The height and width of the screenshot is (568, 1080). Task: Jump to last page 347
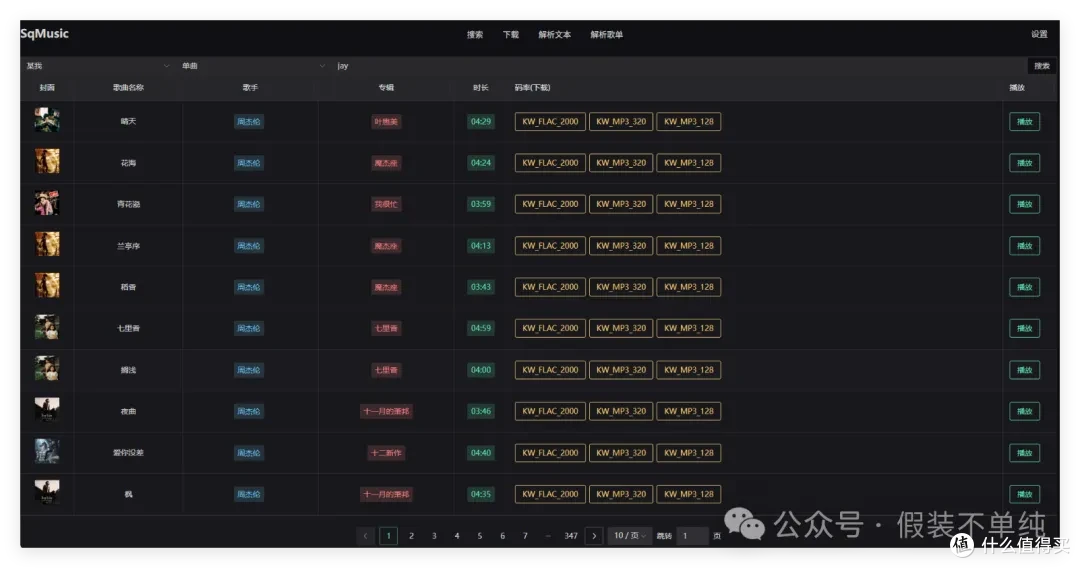[571, 536]
